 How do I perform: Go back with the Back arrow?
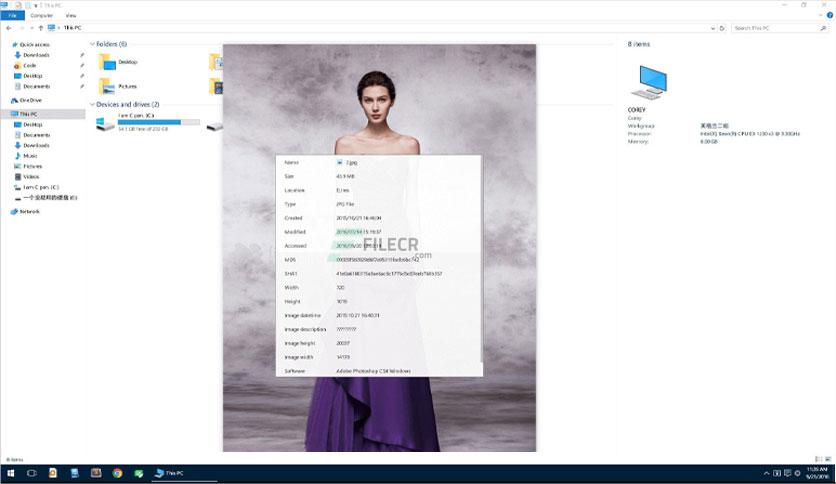[x=9, y=28]
